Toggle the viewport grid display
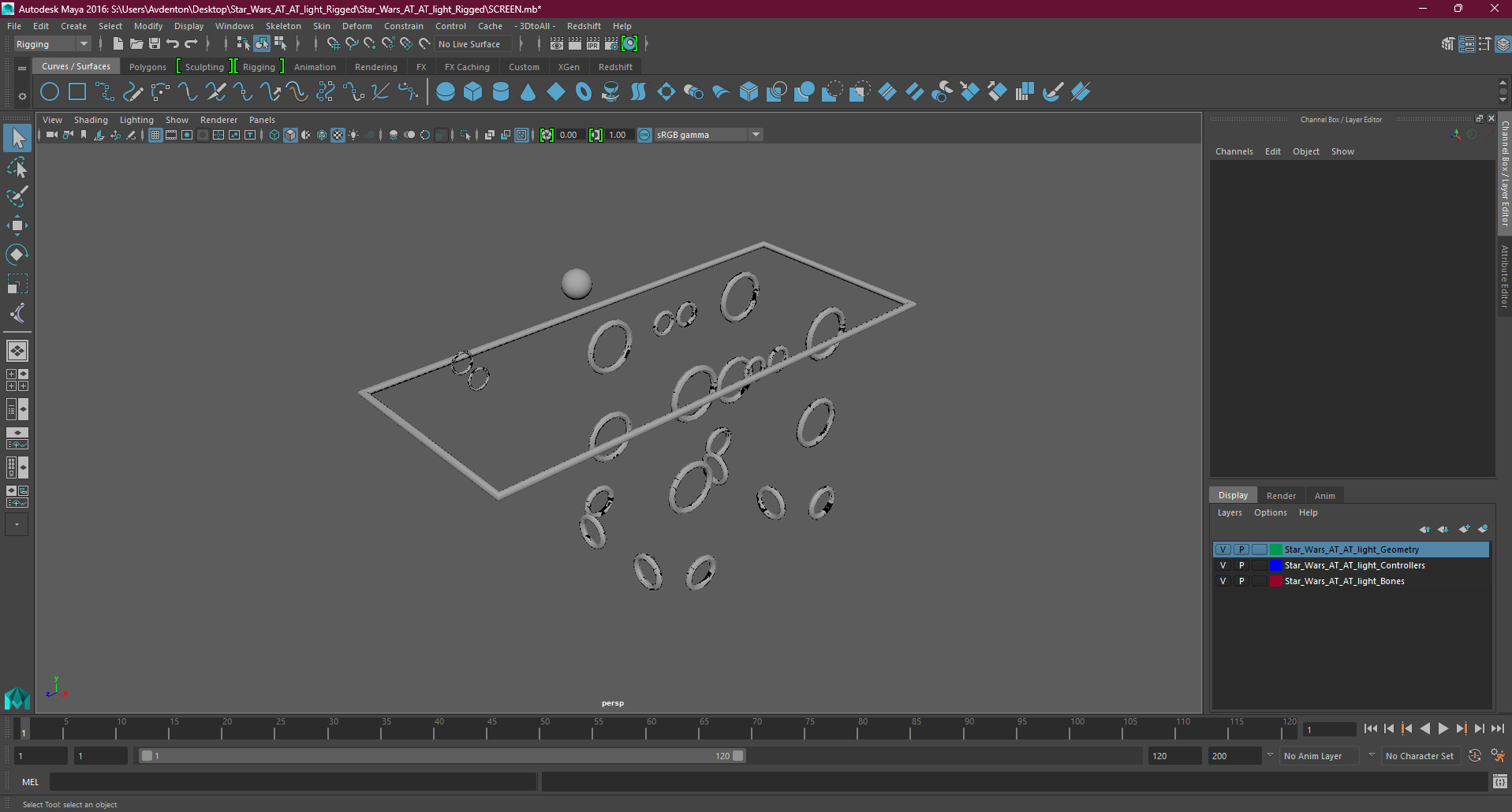 pos(155,135)
